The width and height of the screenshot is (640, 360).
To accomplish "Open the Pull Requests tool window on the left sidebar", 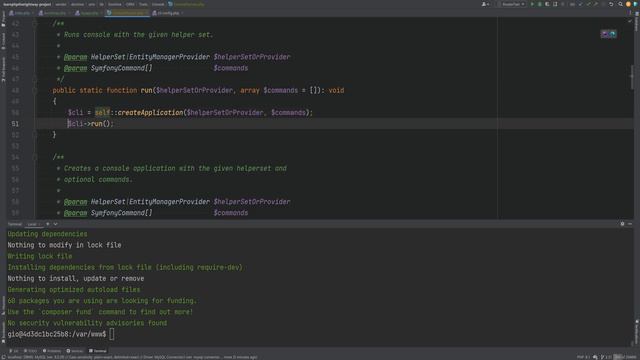I will 3,69.
